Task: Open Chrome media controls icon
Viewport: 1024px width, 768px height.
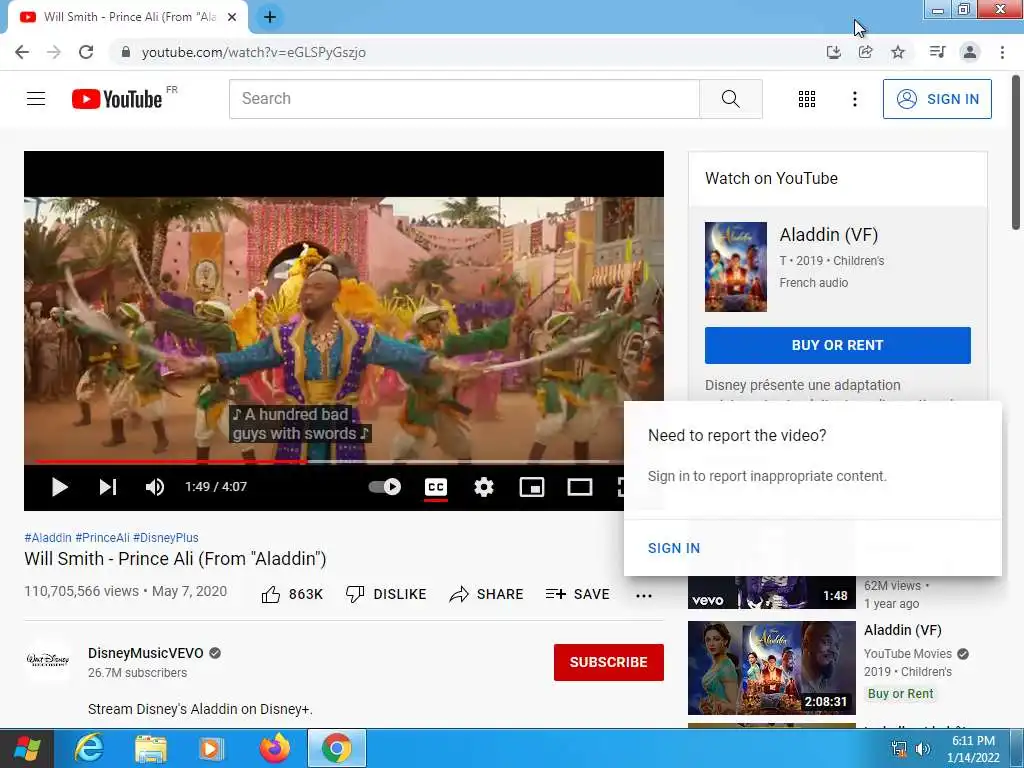Action: coord(937,52)
